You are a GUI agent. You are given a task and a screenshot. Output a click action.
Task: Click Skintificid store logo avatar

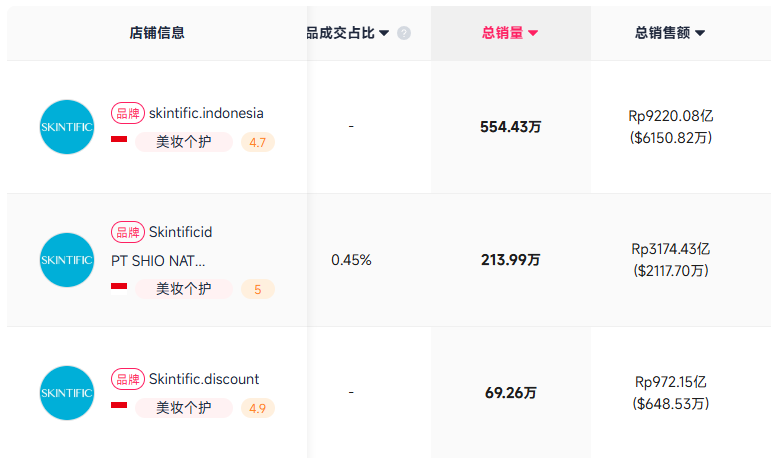67,260
